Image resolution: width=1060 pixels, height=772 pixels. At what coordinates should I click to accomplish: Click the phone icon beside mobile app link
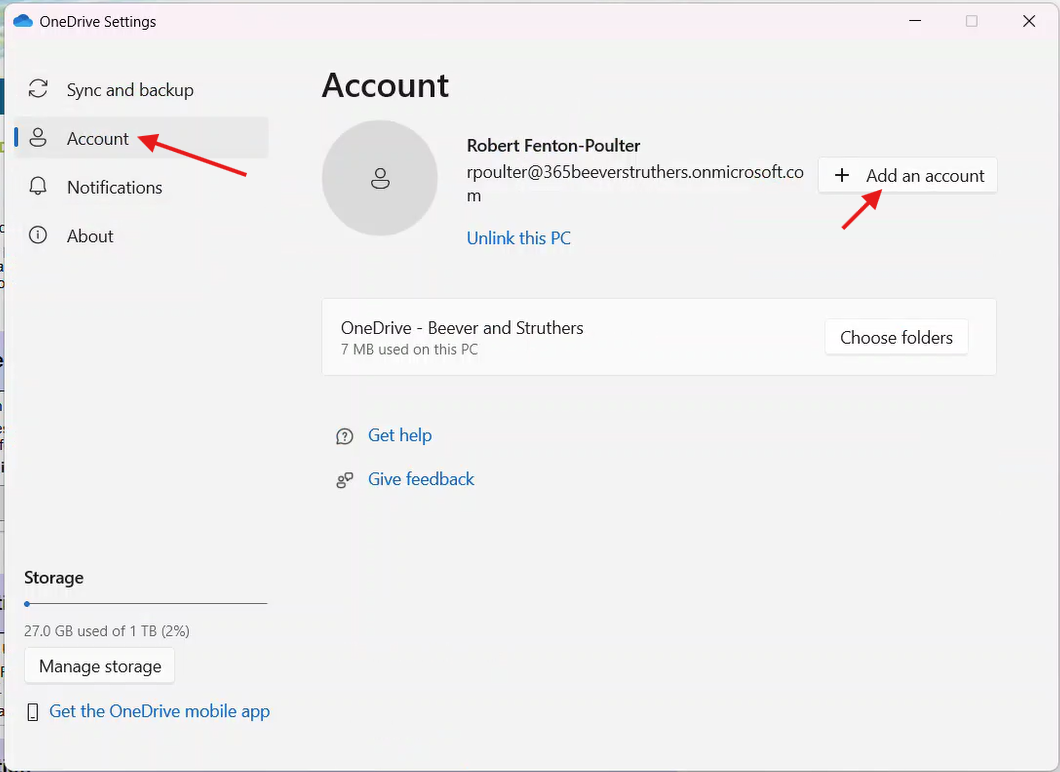tap(33, 712)
